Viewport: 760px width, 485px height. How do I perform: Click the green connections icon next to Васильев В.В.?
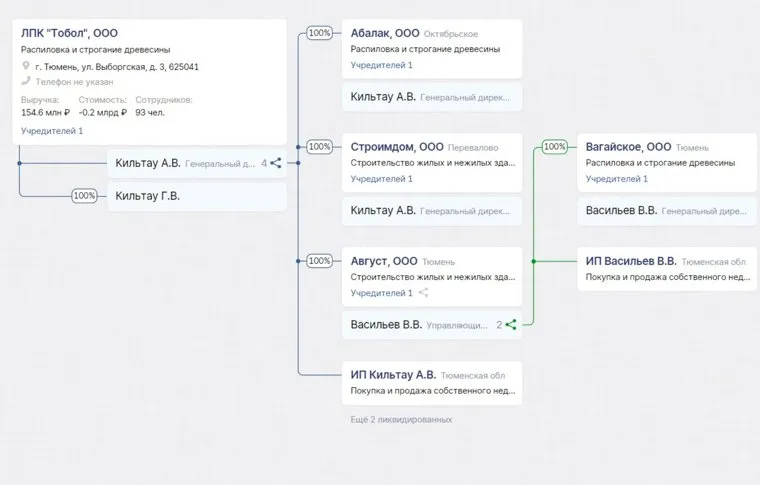[511, 324]
